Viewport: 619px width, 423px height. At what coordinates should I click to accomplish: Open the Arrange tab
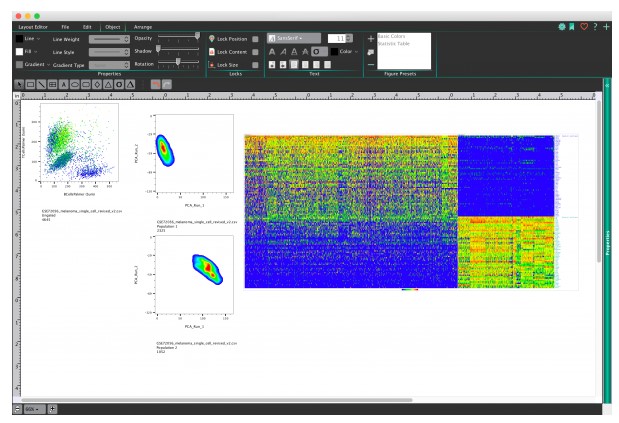click(x=143, y=27)
